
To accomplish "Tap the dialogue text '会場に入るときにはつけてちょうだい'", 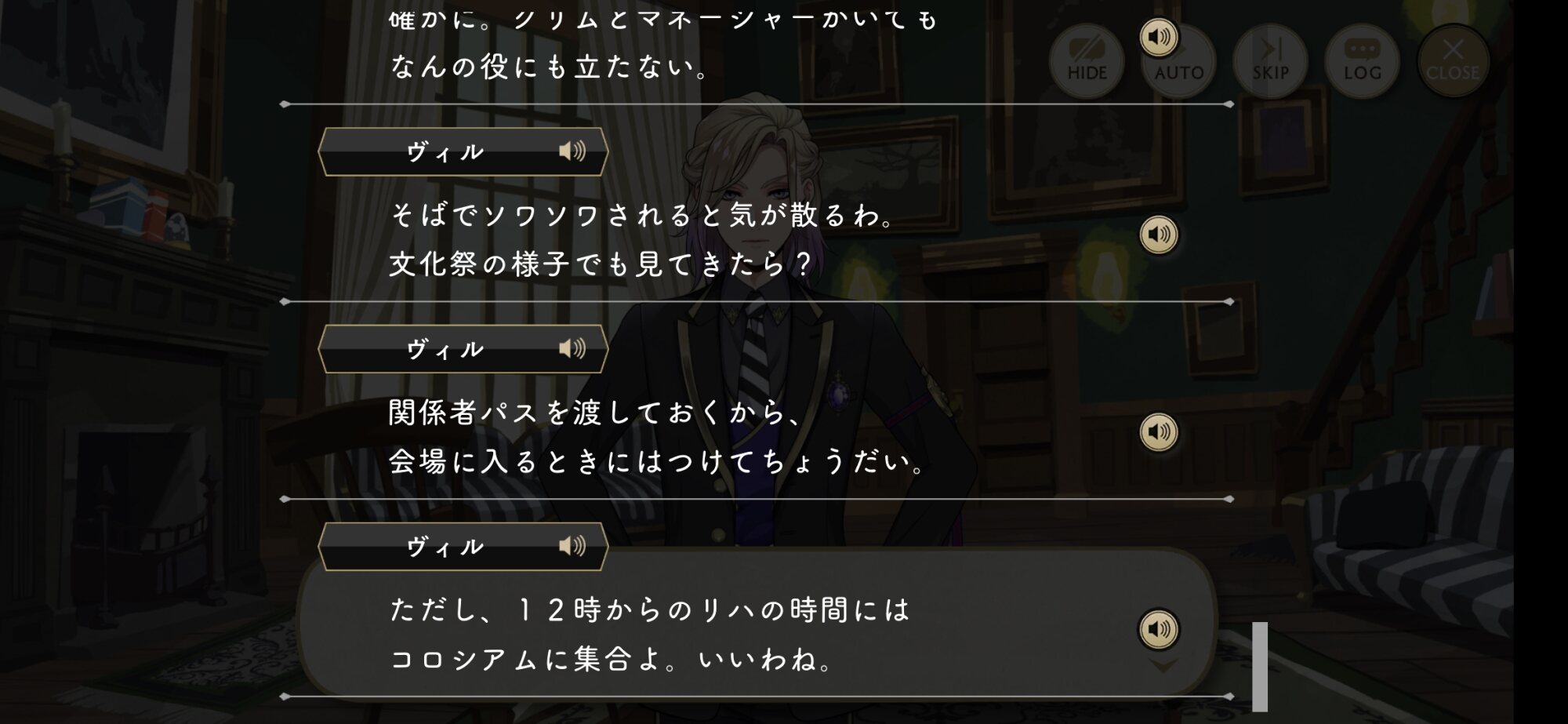I will 657,461.
